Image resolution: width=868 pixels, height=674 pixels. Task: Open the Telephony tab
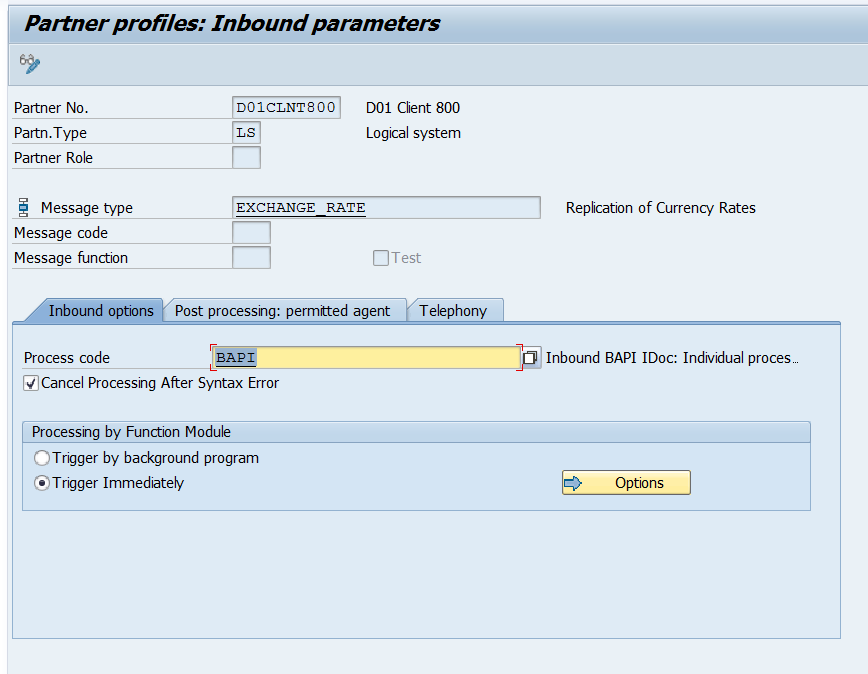pyautogui.click(x=455, y=311)
